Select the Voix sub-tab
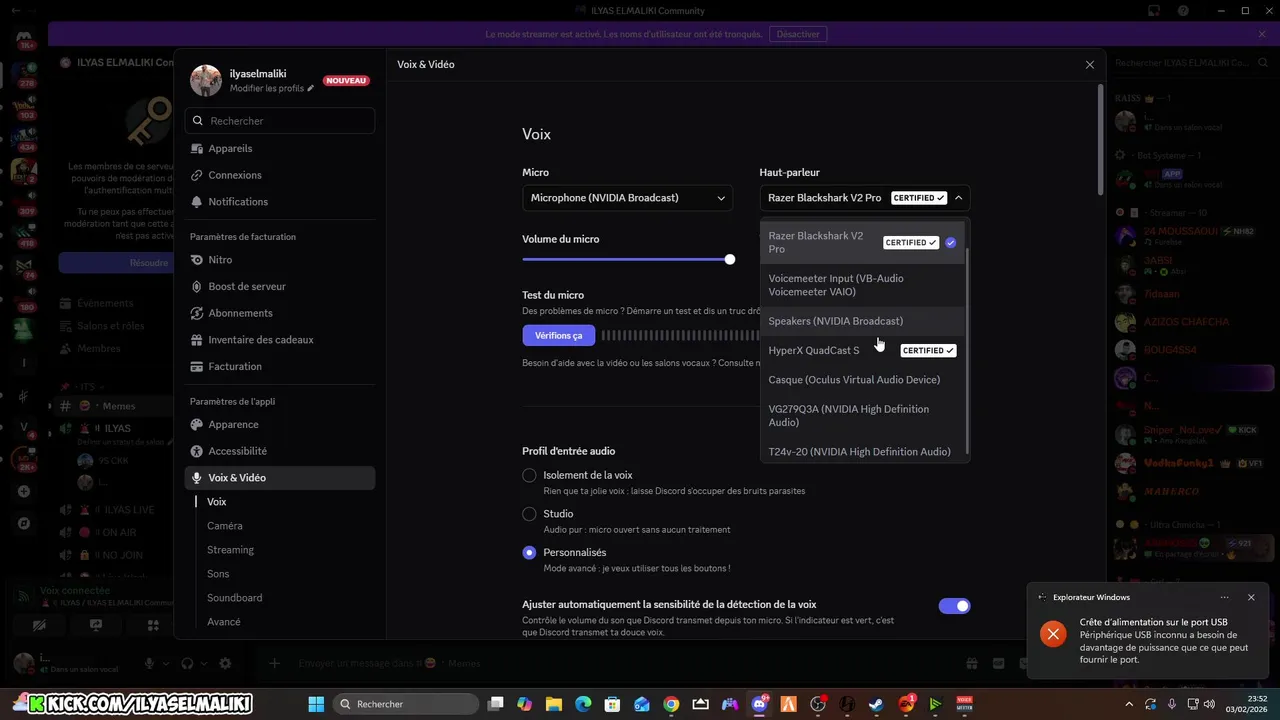The width and height of the screenshot is (1280, 720). tap(217, 502)
